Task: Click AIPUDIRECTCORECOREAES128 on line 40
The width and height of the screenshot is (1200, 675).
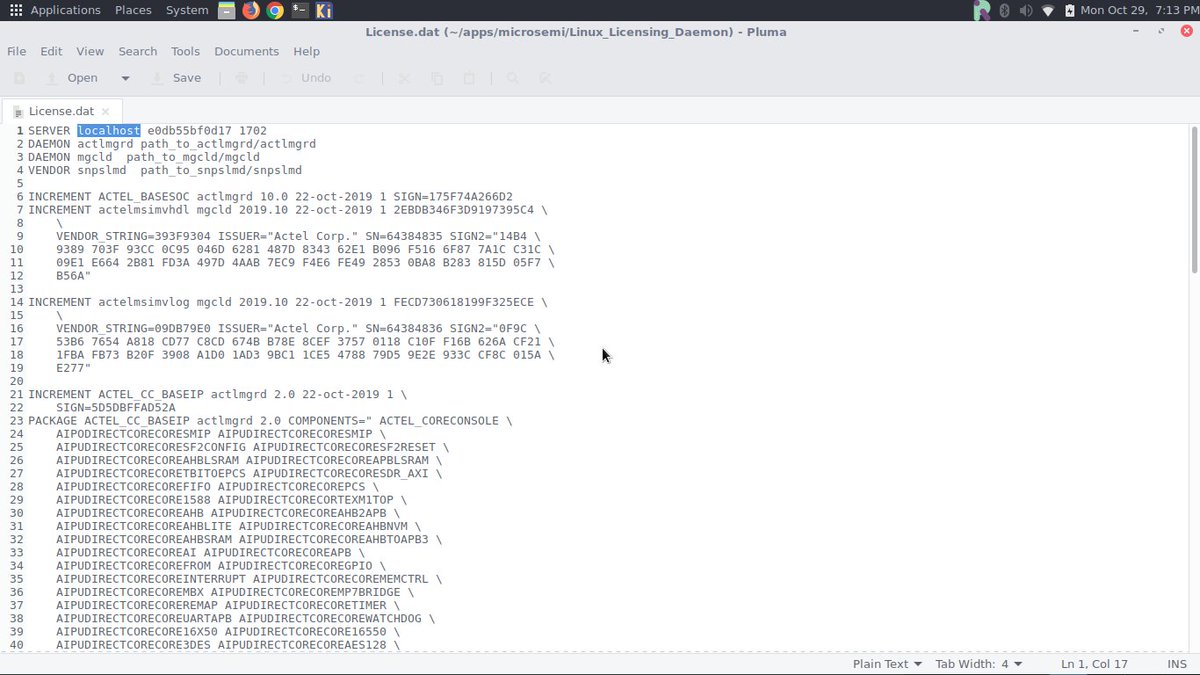Action: coord(302,645)
